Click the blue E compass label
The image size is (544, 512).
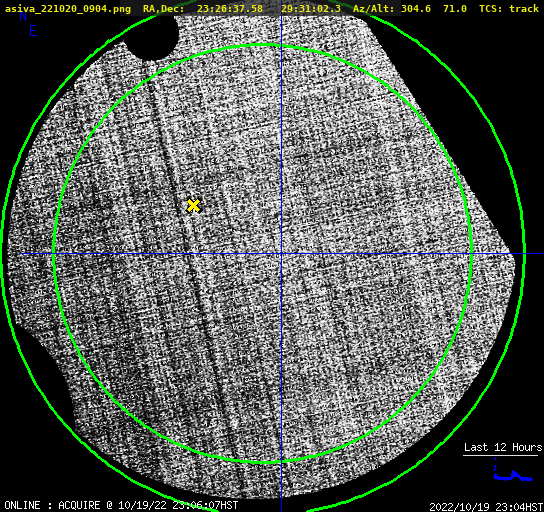33,31
